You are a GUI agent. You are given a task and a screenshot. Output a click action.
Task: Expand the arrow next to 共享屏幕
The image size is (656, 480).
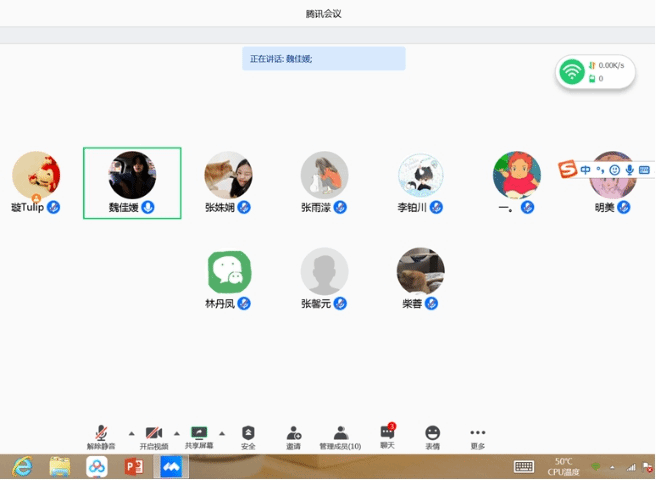222,433
